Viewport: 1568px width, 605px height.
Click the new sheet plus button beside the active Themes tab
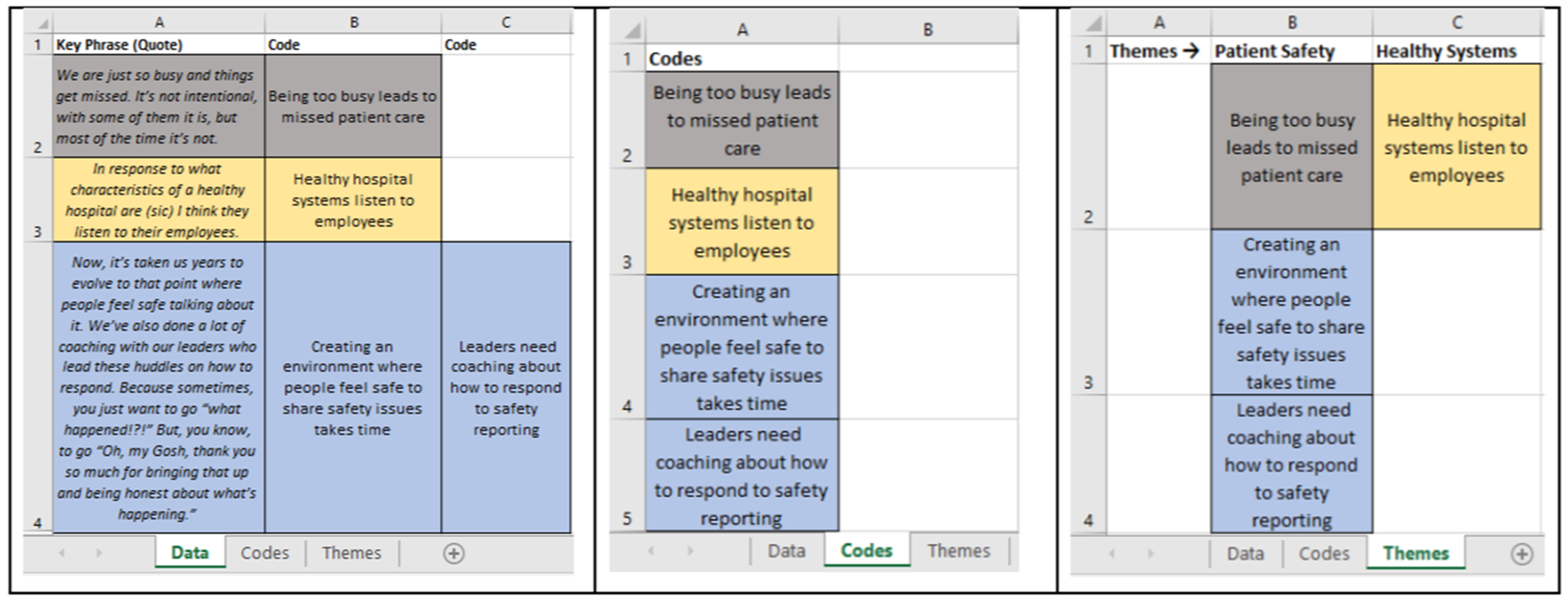coord(1522,554)
